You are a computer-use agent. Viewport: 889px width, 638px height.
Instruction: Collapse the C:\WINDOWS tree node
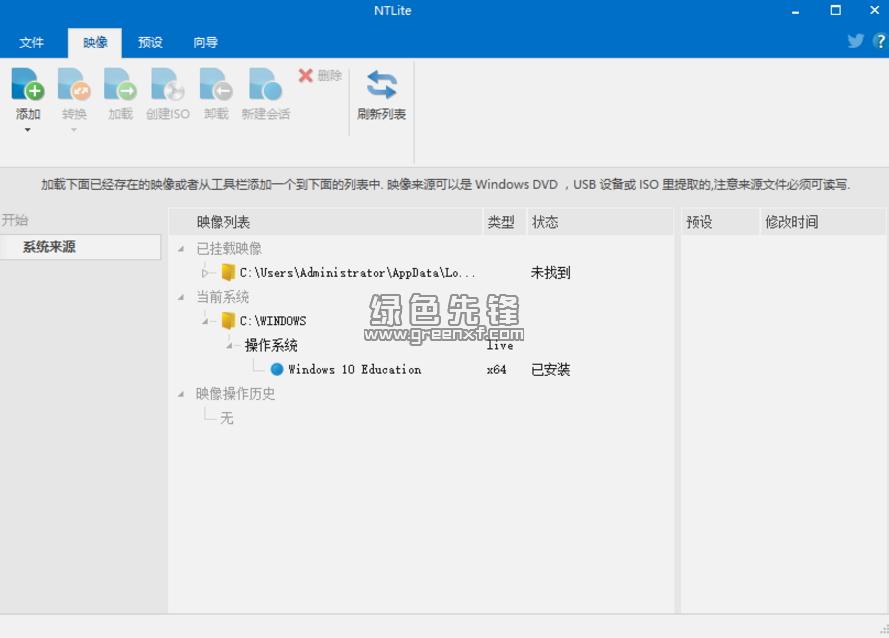tap(205, 321)
